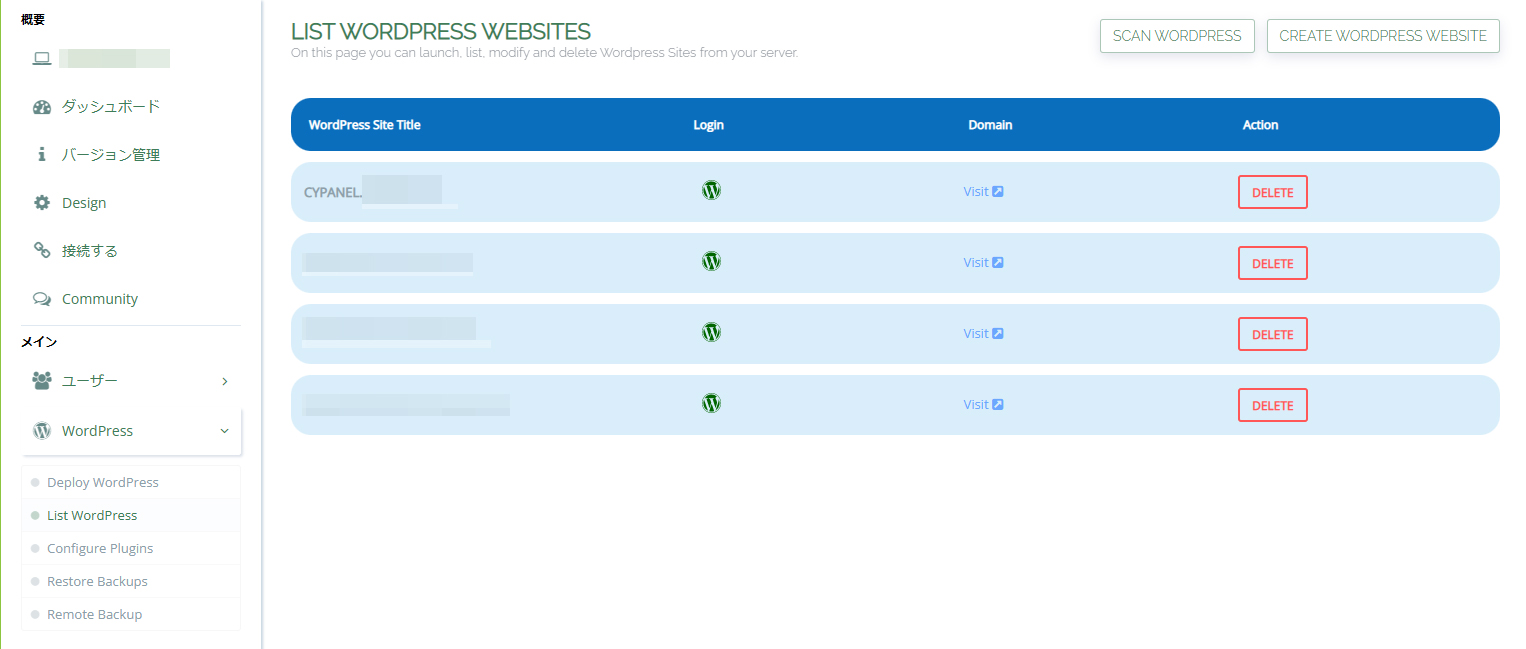Click the users group icon beside ユーザー
1526x649 pixels.
coord(41,381)
